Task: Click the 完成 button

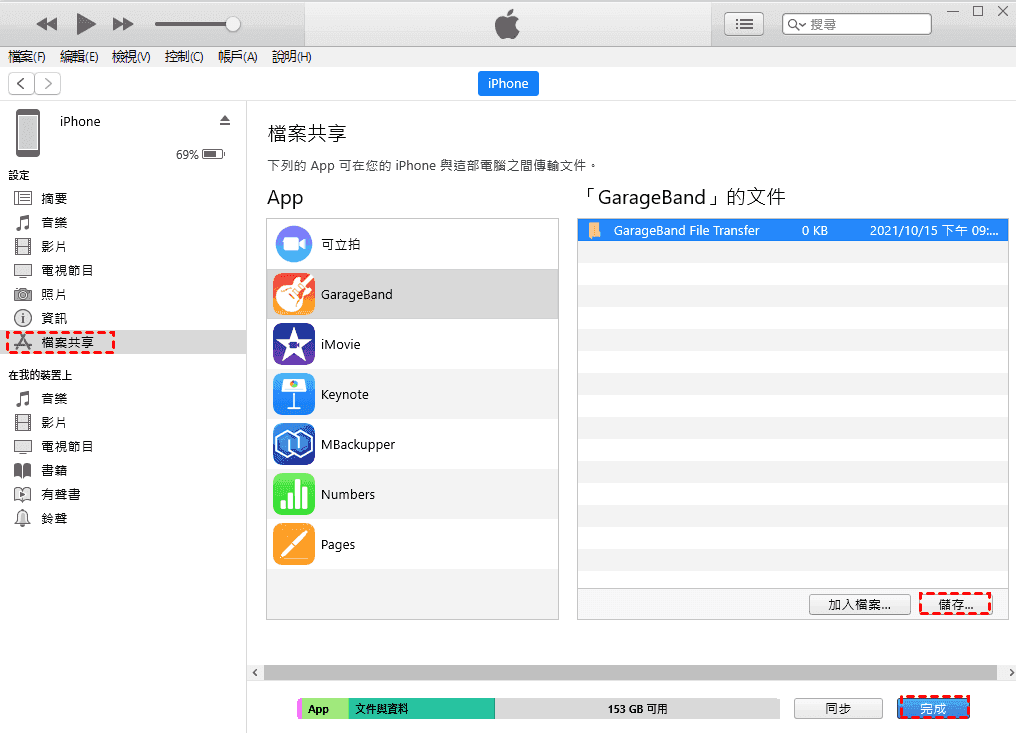Action: (x=933, y=708)
